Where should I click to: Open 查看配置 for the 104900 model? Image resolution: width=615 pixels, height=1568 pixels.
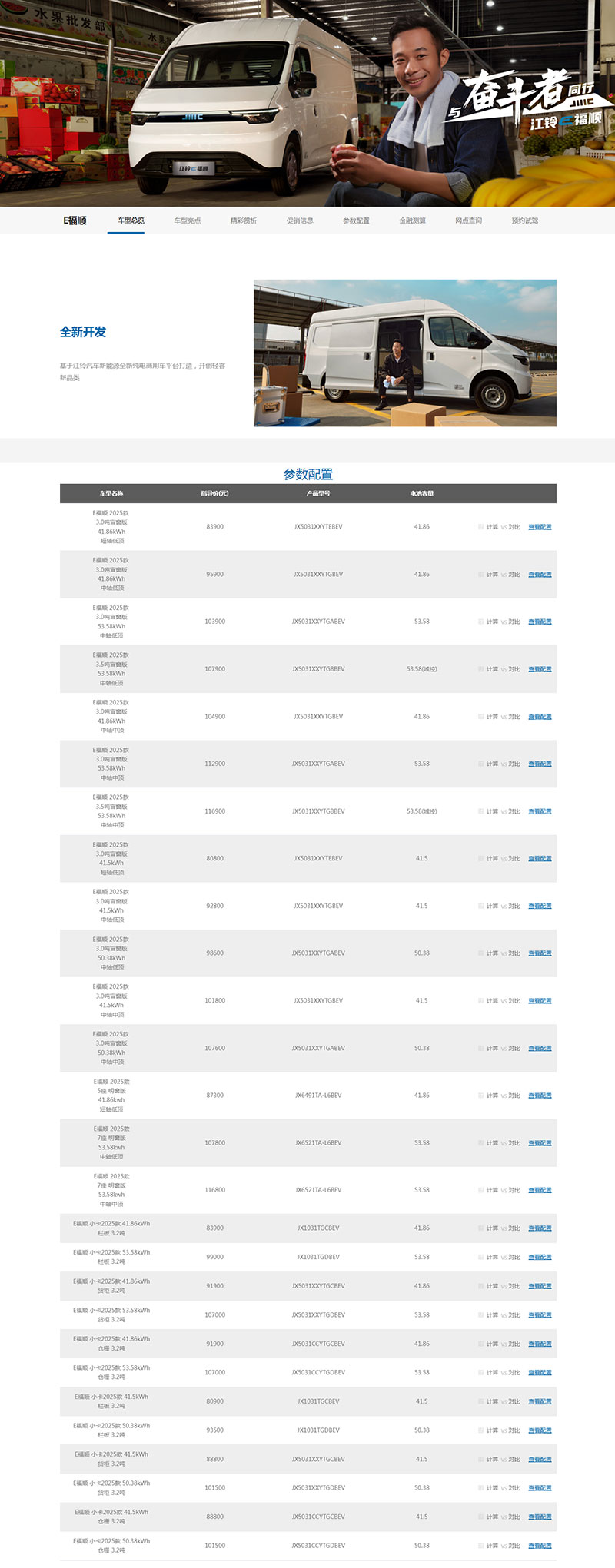(540, 717)
